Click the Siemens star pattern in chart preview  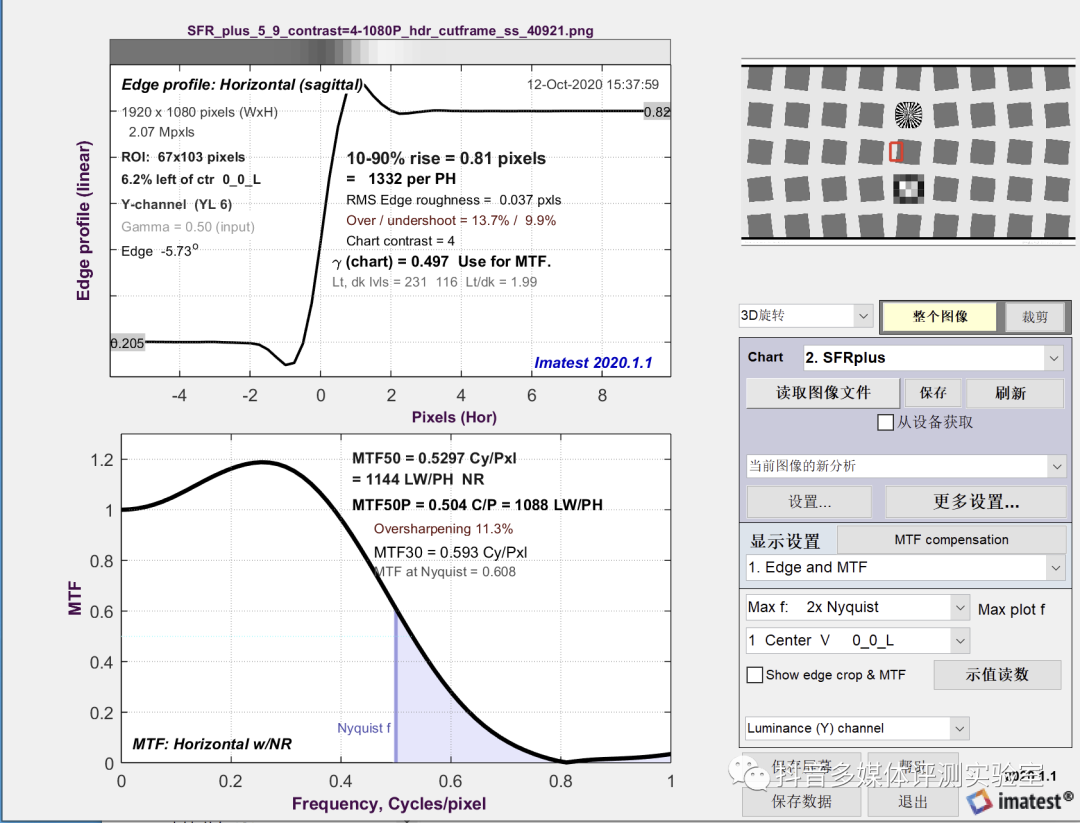[908, 114]
